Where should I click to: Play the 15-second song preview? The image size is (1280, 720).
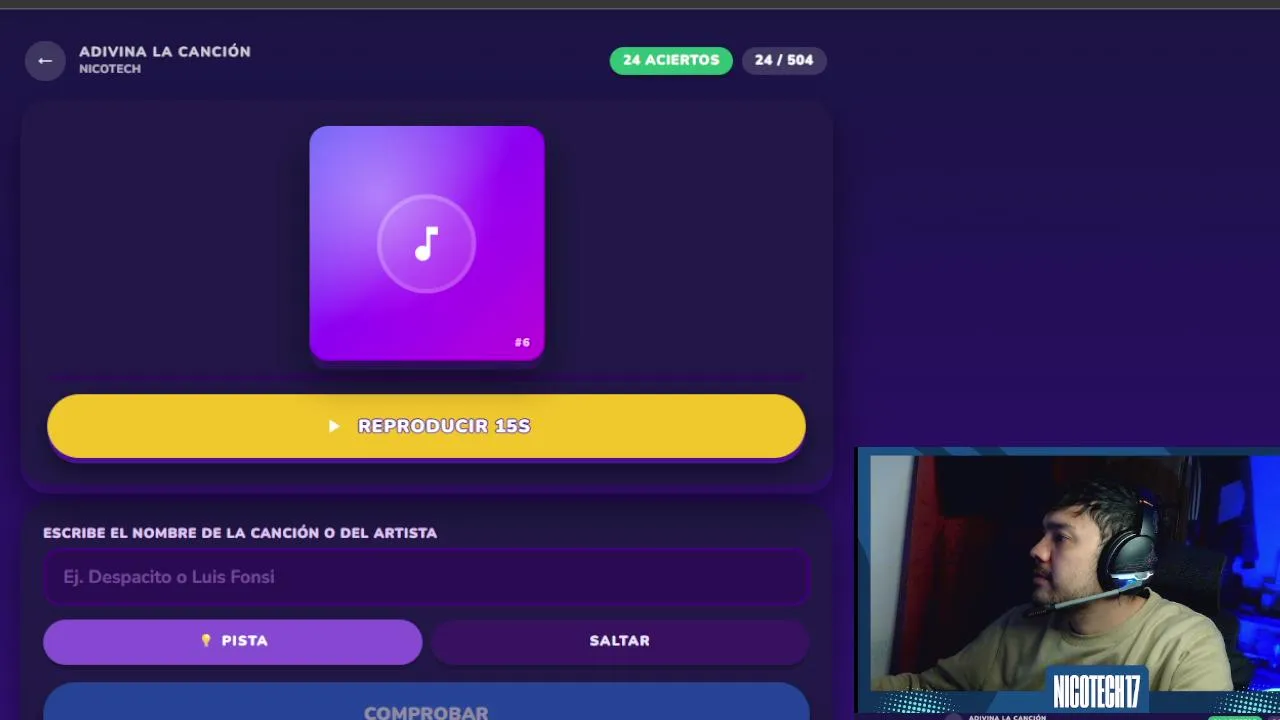click(426, 426)
